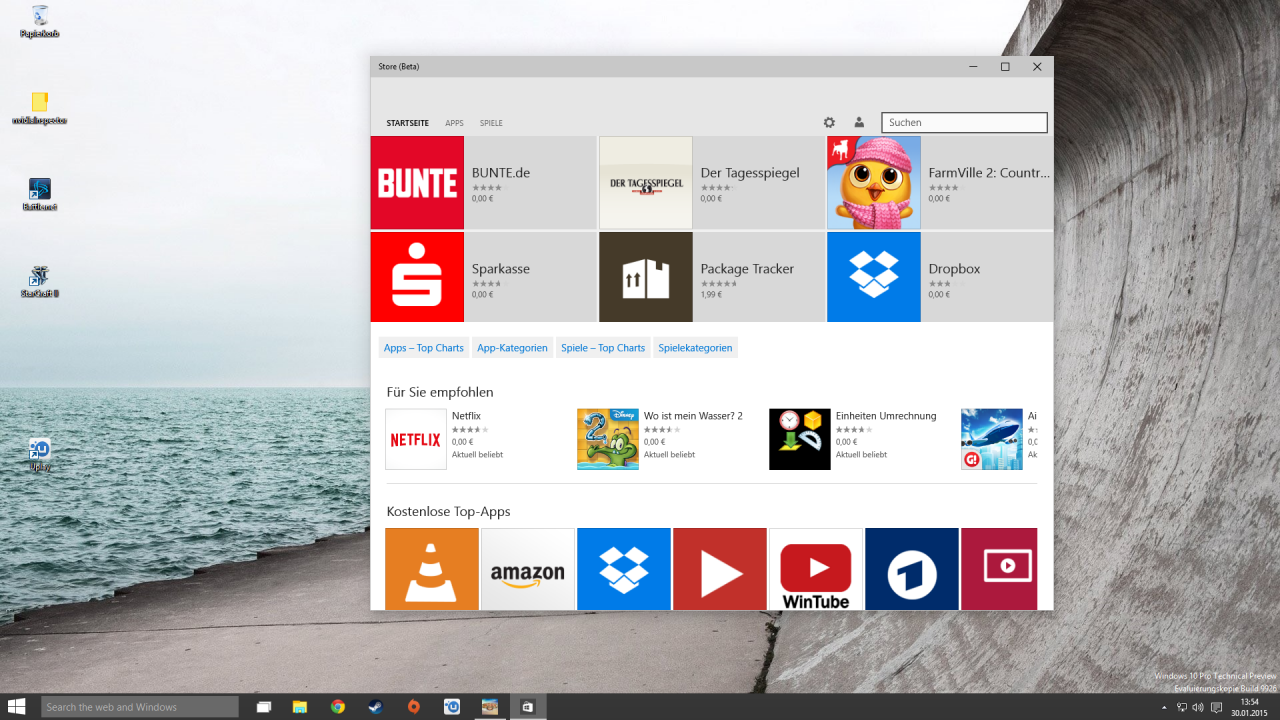Open the crimson video player tile
This screenshot has width=1280, height=720.
pos(999,569)
